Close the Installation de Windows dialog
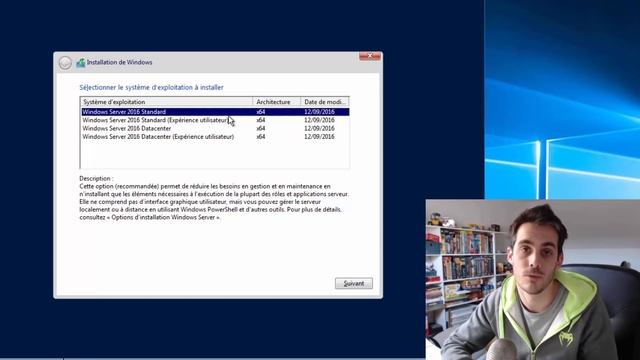 (x=370, y=56)
